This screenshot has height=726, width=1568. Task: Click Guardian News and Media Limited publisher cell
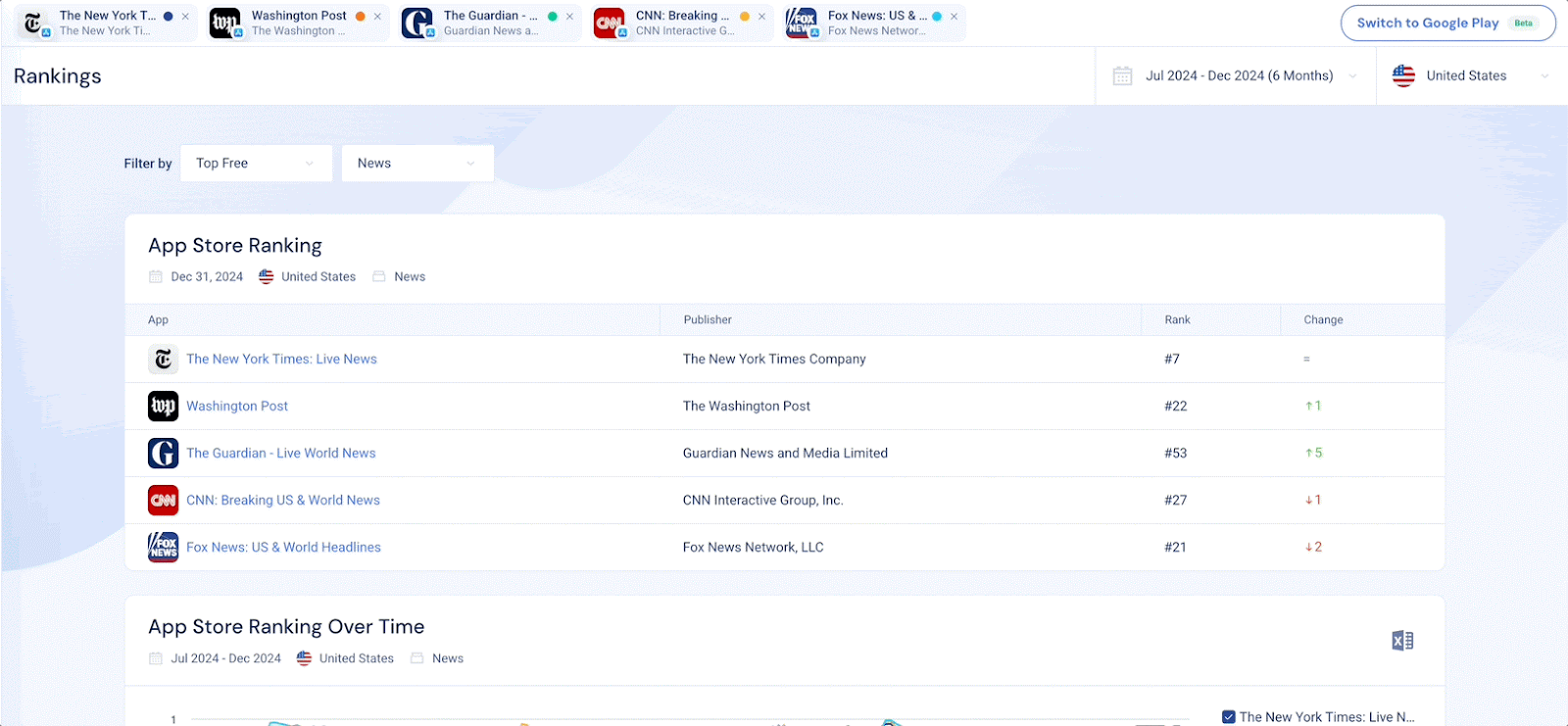pyautogui.click(x=785, y=453)
